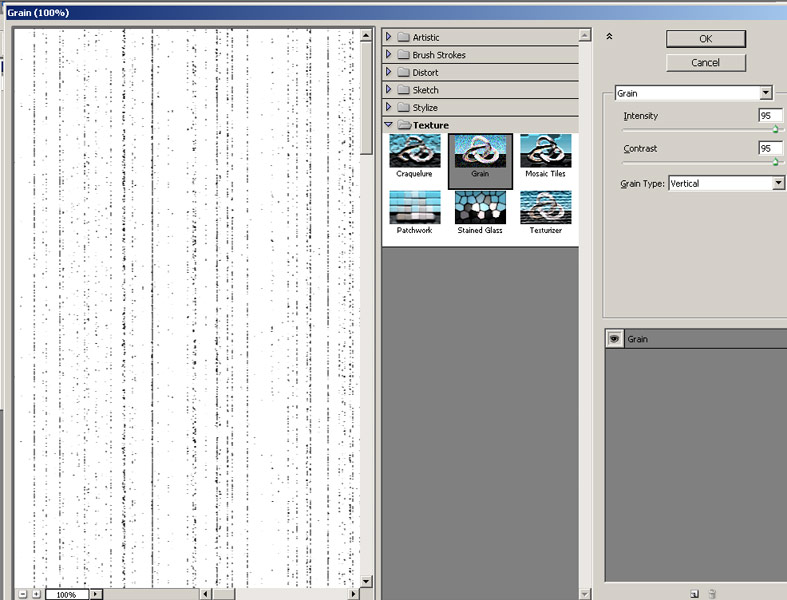This screenshot has width=787, height=600.
Task: Collapse the Texture filter category
Action: [388, 125]
